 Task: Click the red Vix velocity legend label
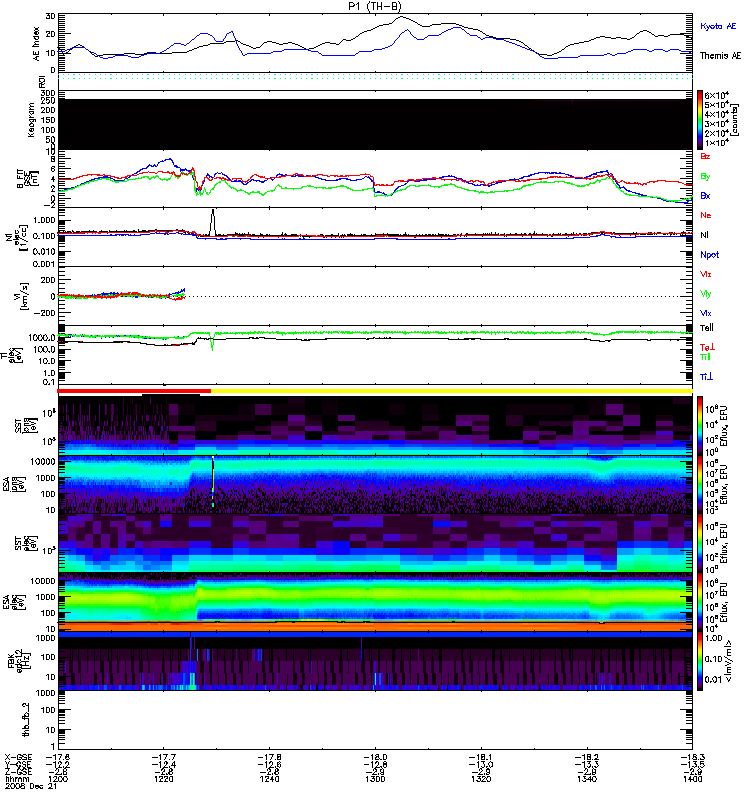(706, 274)
